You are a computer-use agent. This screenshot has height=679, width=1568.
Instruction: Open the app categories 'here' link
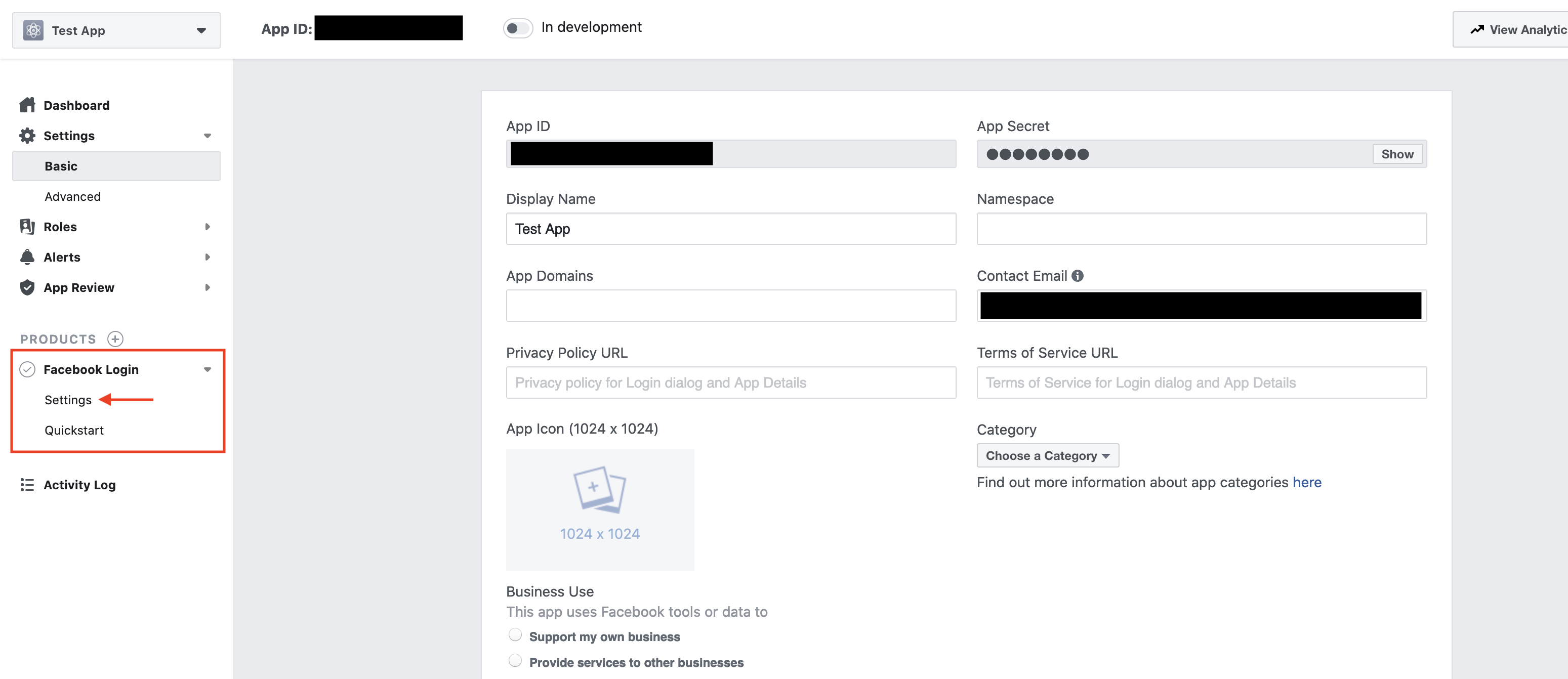click(x=1307, y=483)
